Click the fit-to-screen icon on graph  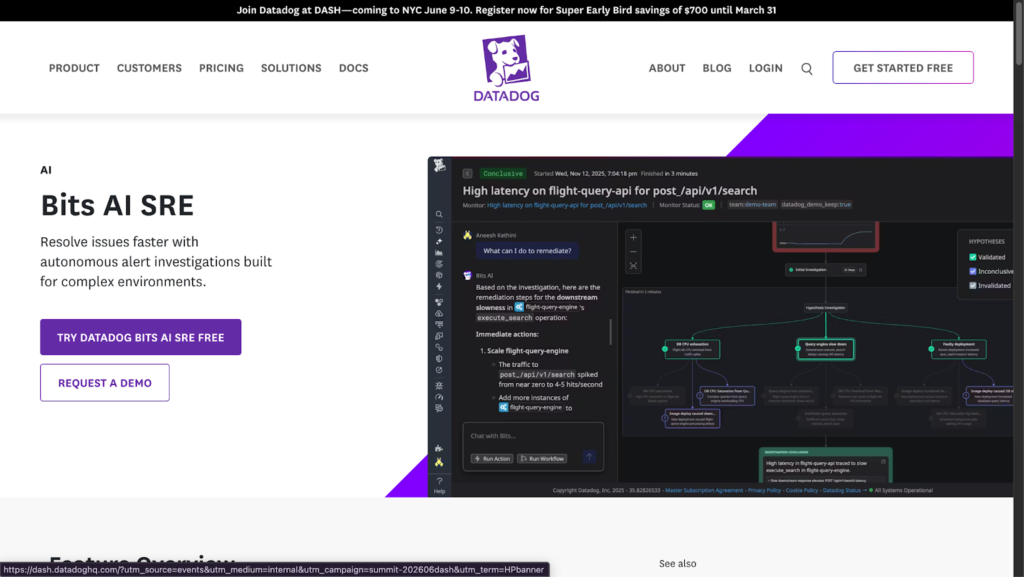(x=633, y=266)
